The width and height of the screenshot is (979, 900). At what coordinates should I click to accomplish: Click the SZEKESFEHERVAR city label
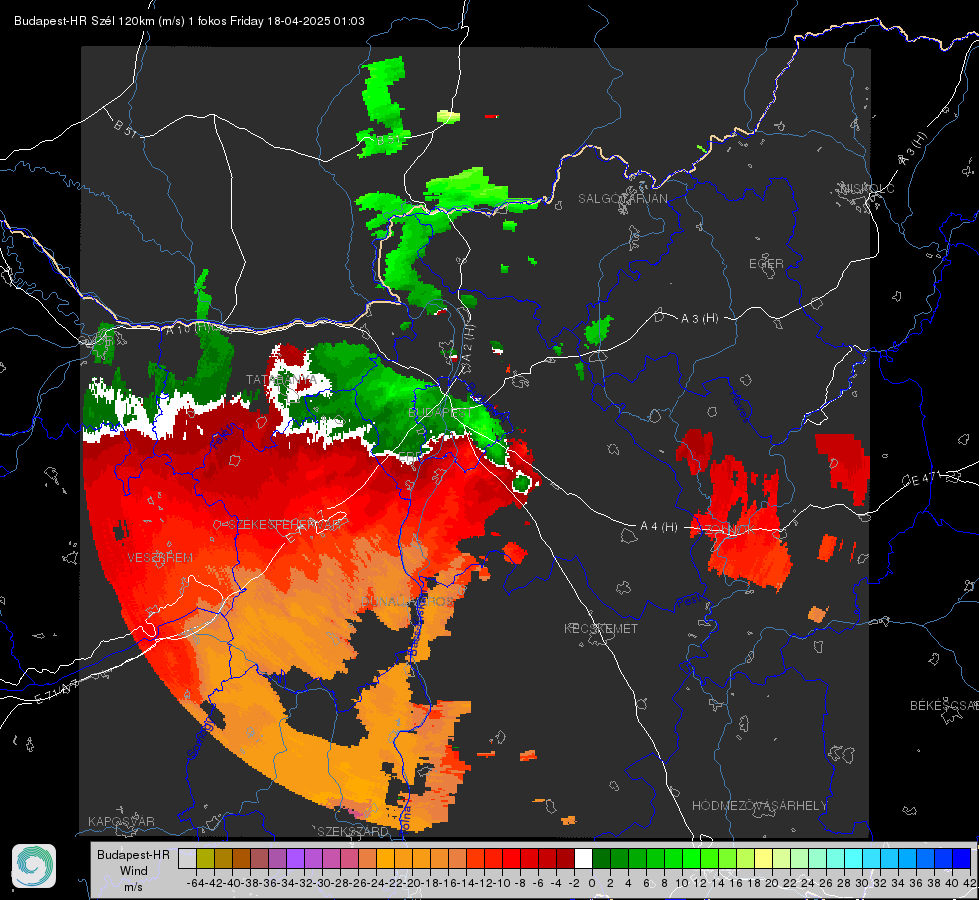click(285, 525)
